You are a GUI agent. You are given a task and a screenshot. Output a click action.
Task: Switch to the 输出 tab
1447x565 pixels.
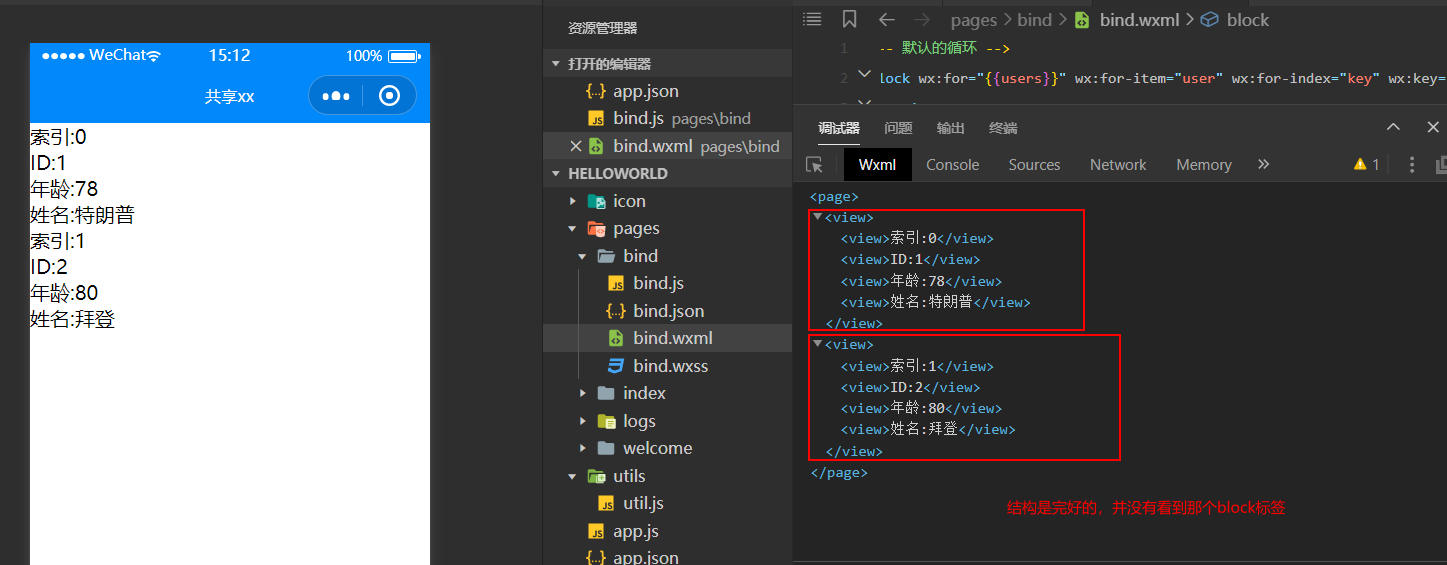click(x=950, y=128)
